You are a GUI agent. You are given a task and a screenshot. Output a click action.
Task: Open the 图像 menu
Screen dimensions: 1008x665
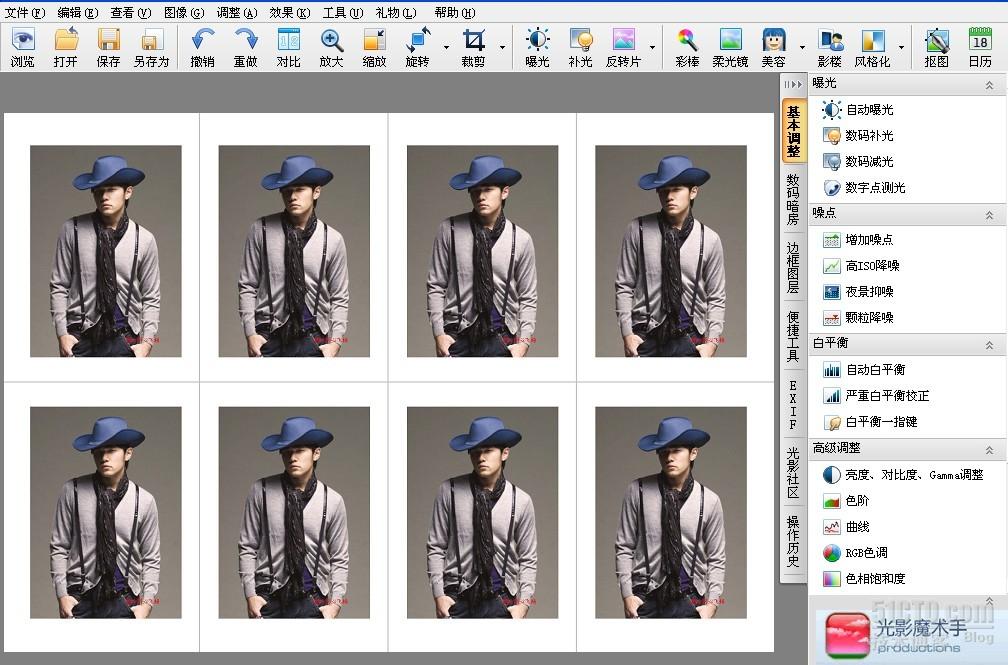click(x=184, y=12)
